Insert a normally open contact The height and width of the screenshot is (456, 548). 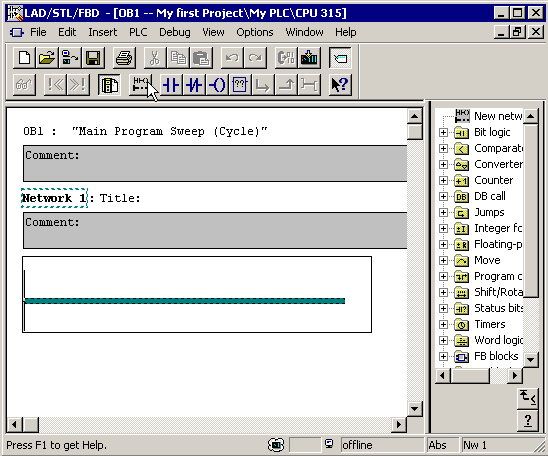click(x=171, y=85)
